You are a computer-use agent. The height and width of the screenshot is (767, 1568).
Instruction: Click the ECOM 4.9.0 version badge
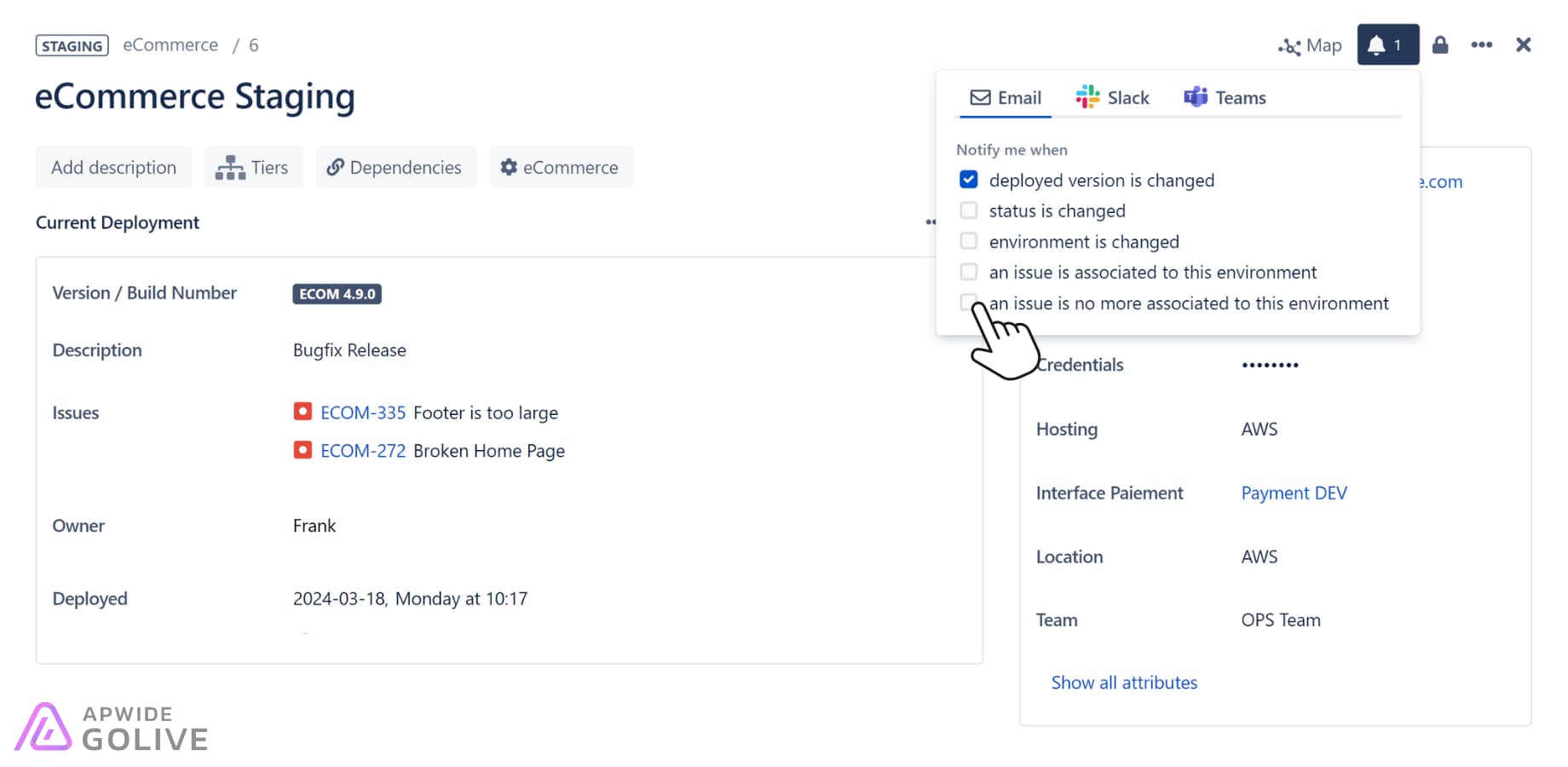[x=337, y=293]
